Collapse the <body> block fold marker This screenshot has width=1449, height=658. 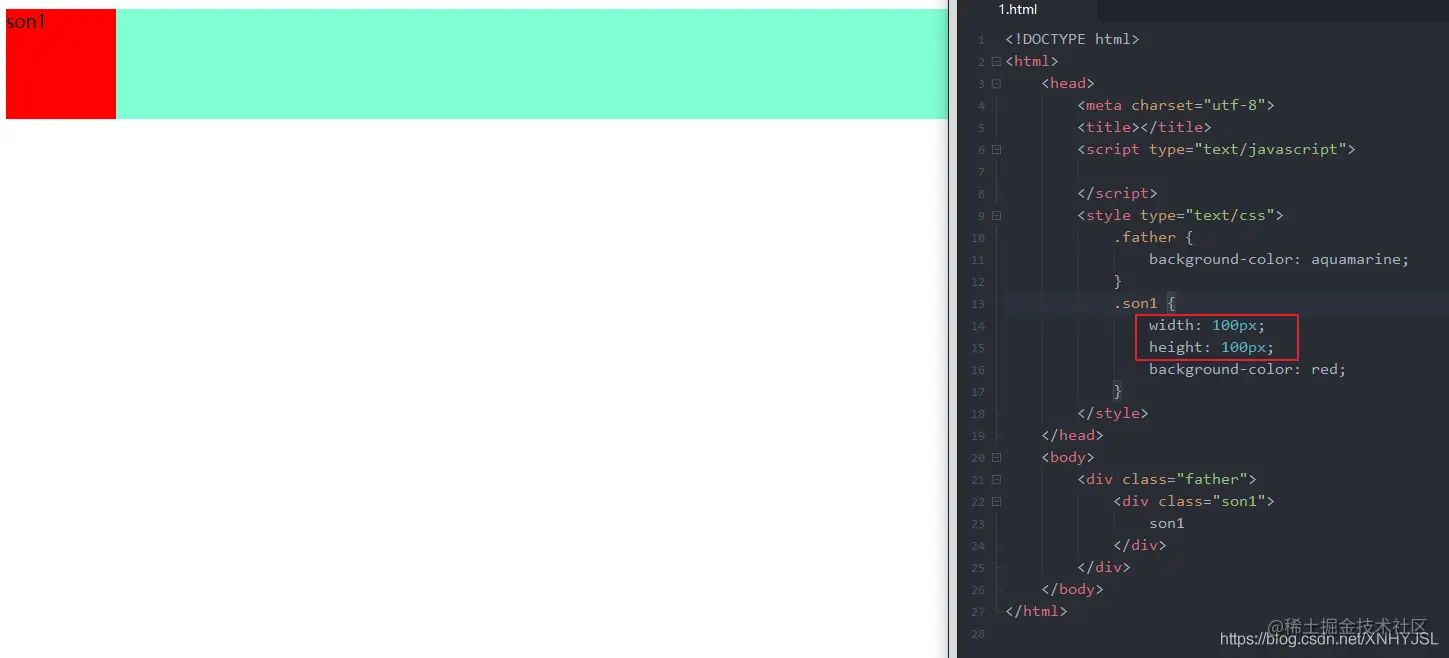coord(996,458)
